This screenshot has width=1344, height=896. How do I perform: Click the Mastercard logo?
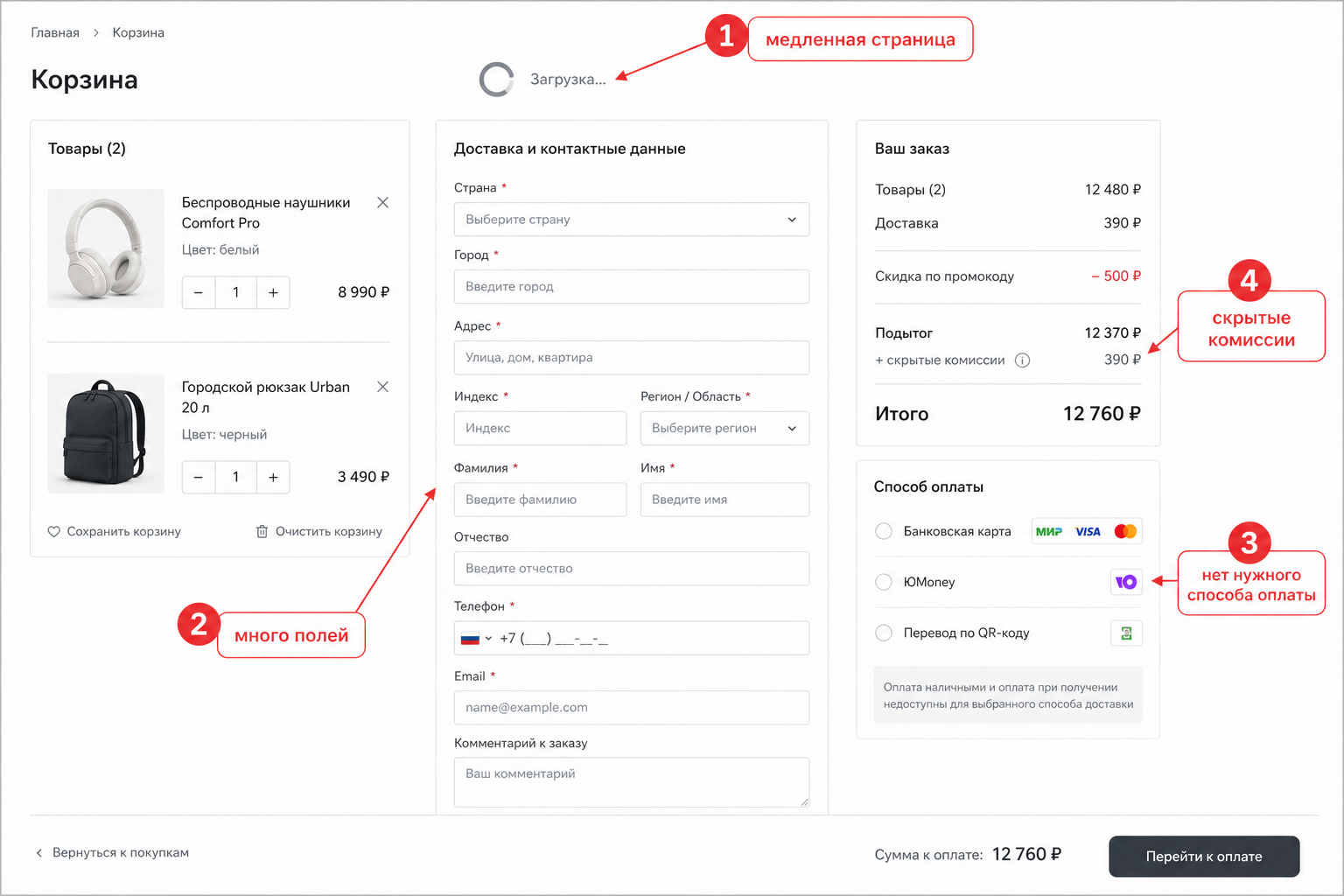click(1125, 531)
